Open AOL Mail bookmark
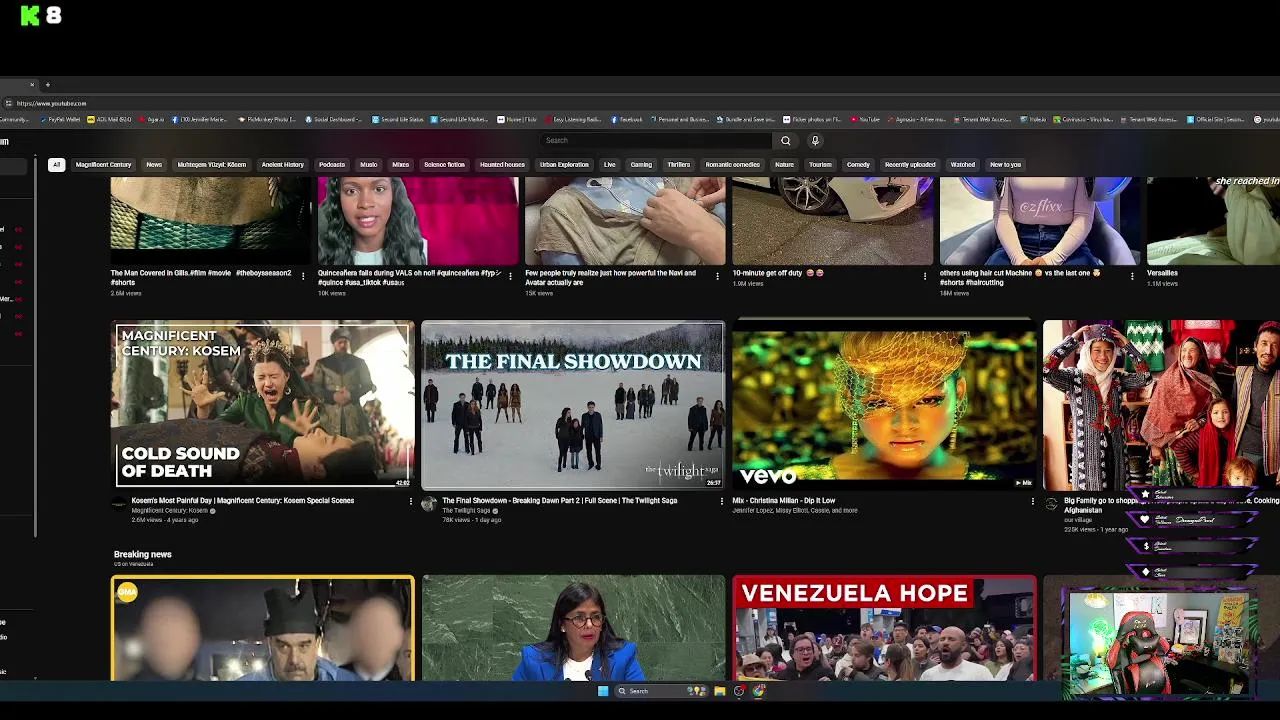This screenshot has height=720, width=1280. pos(110,119)
